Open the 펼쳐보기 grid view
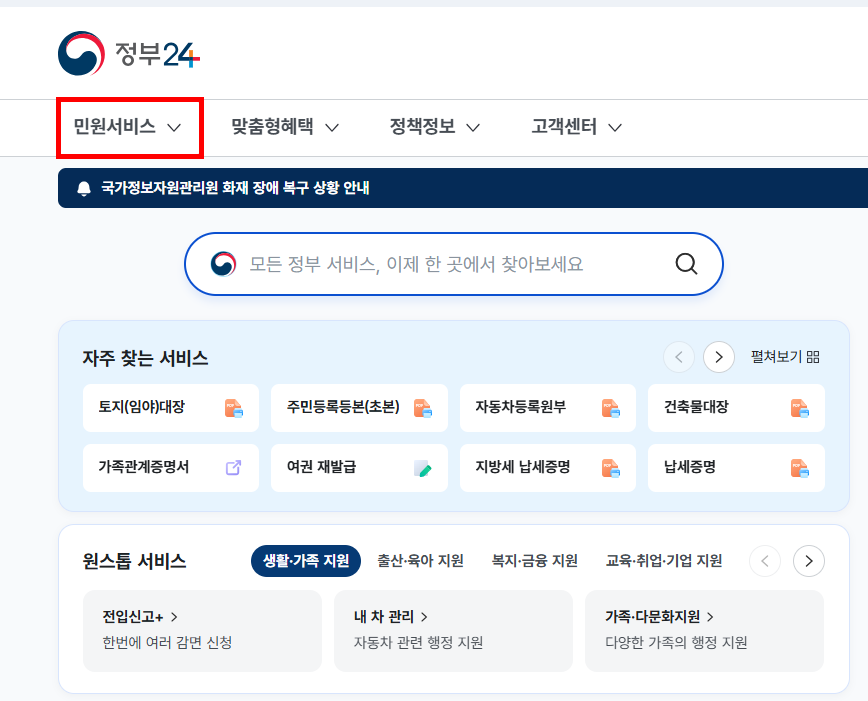 click(x=785, y=357)
